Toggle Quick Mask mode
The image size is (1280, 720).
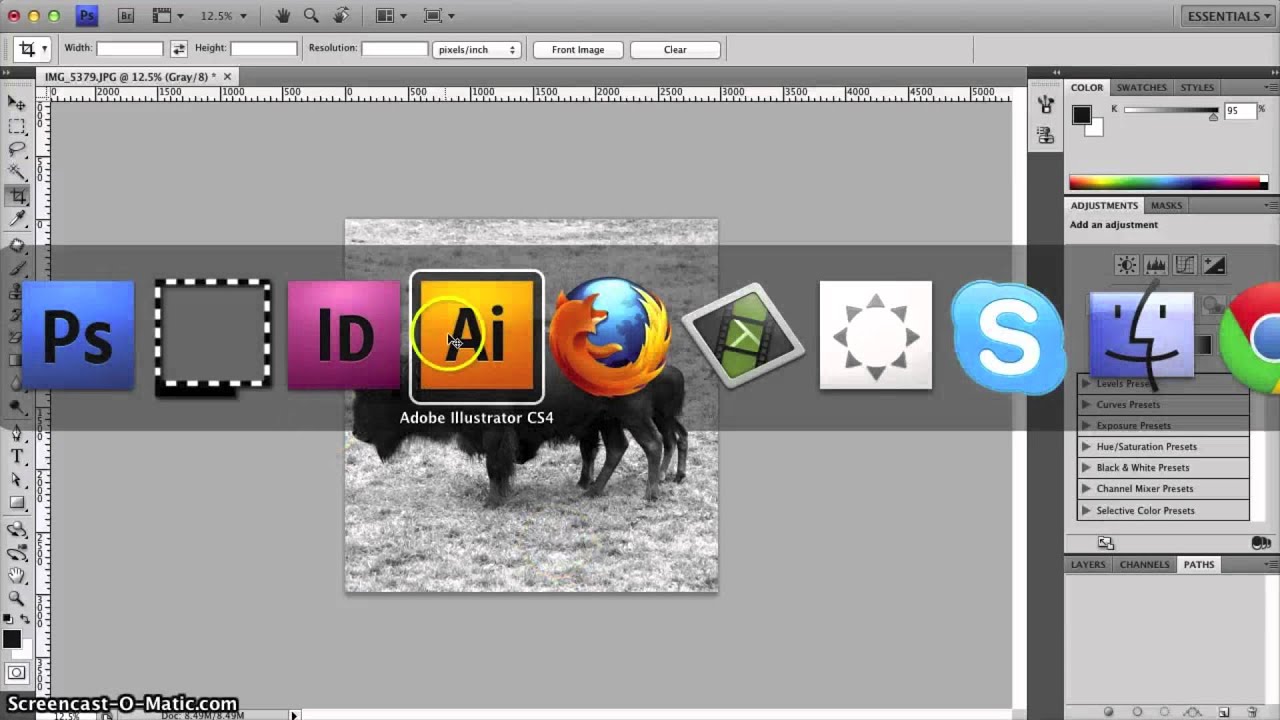coord(17,673)
